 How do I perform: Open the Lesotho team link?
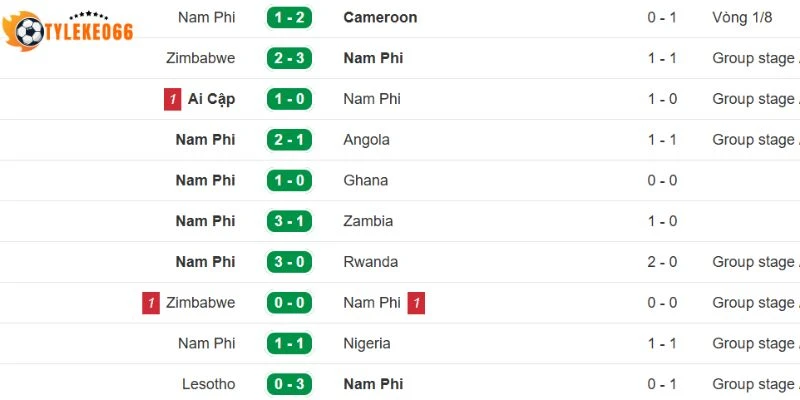(x=207, y=384)
